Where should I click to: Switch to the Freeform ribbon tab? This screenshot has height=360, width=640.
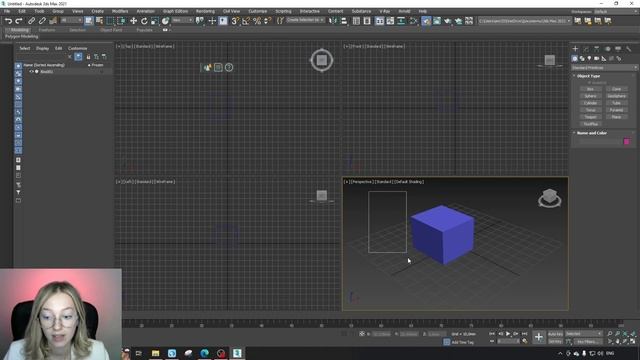coord(47,30)
